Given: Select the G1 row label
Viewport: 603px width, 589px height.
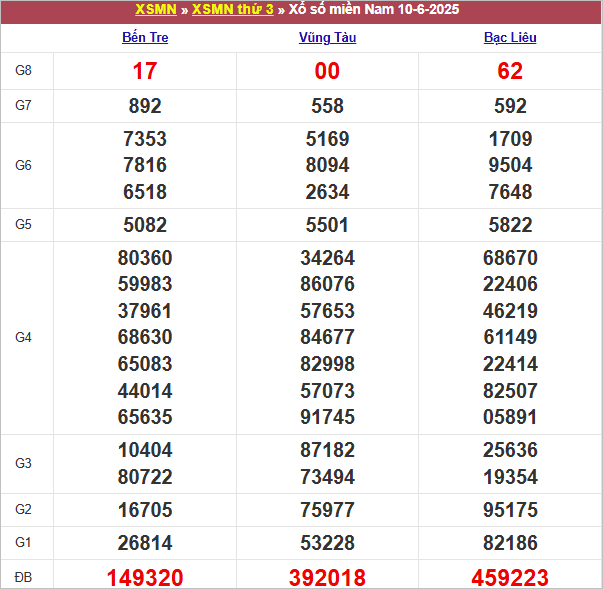Looking at the screenshot, I should 23,542.
